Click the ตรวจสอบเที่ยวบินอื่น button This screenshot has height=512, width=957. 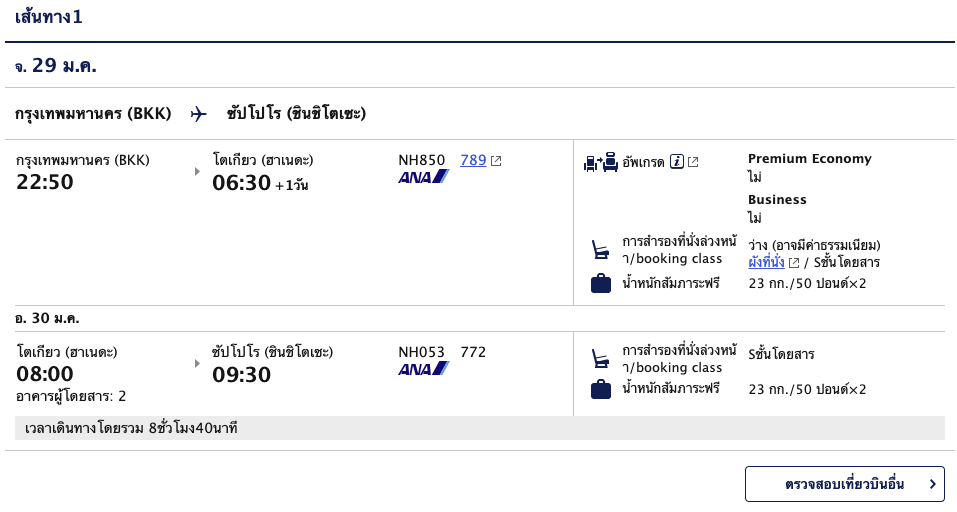[845, 485]
